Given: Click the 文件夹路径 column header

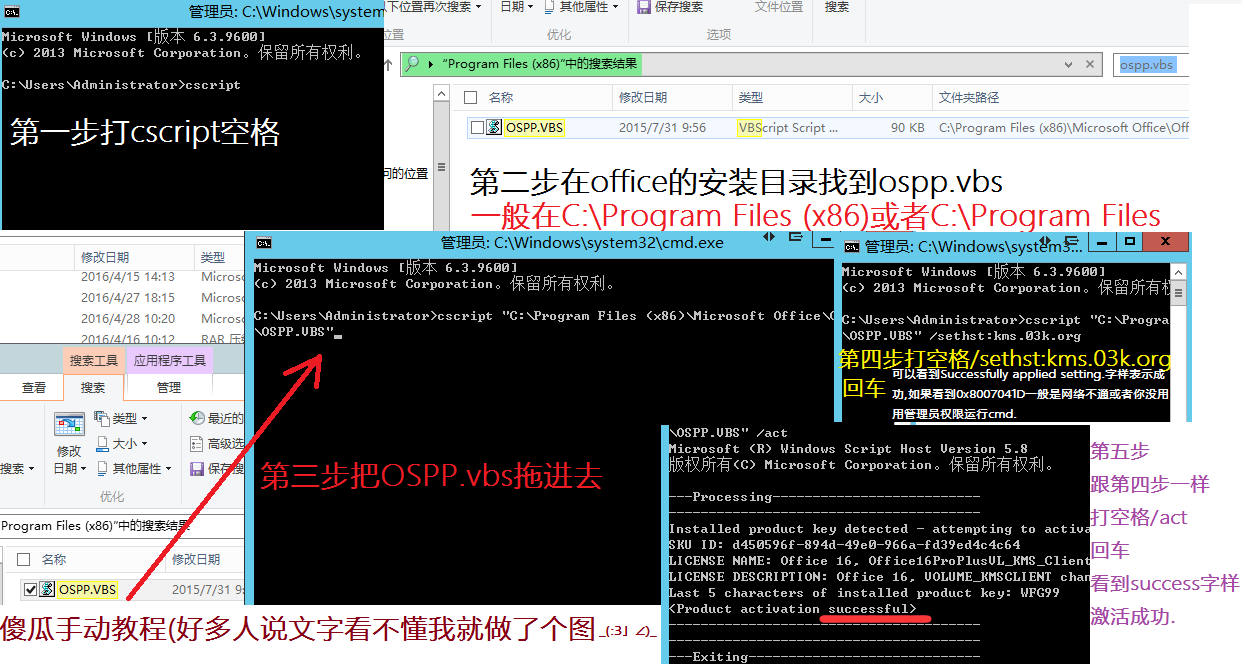Looking at the screenshot, I should pos(968,98).
